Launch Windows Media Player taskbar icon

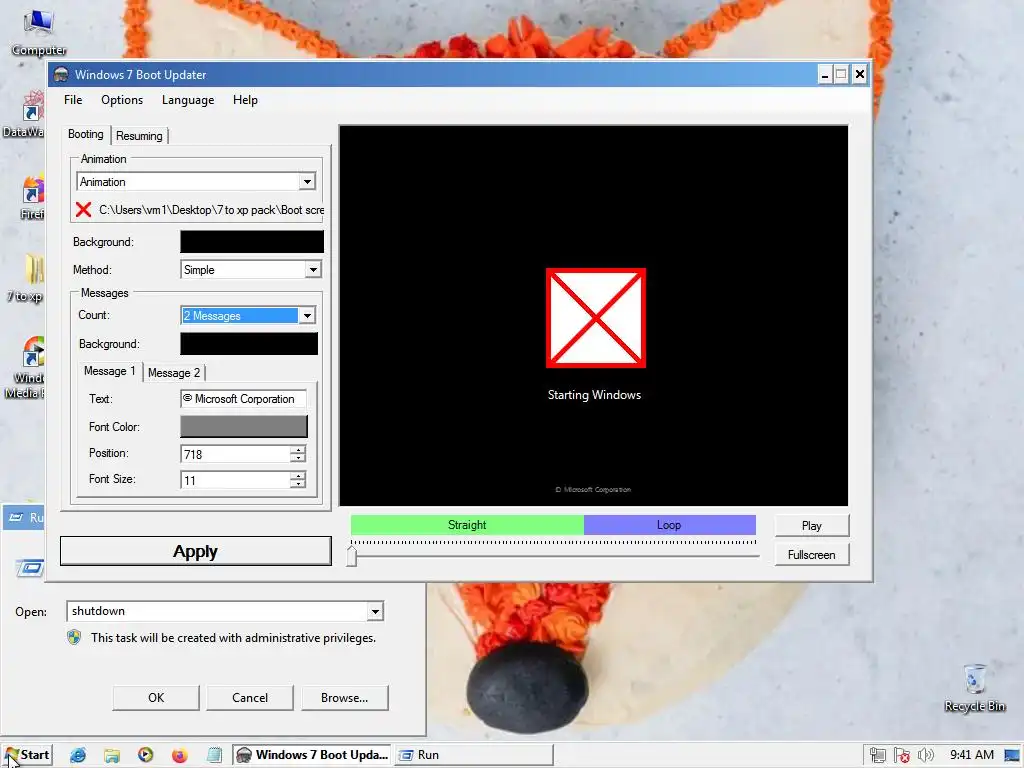coord(145,755)
